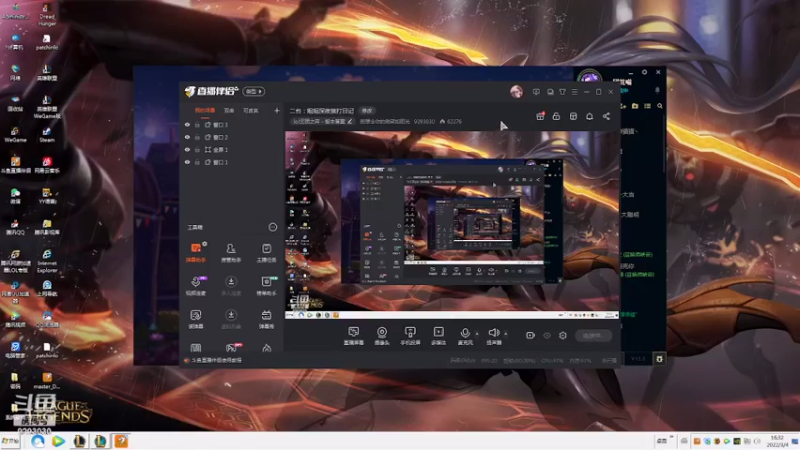Toggle lock on 窗口3 source
The width and height of the screenshot is (800, 450).
197,125
